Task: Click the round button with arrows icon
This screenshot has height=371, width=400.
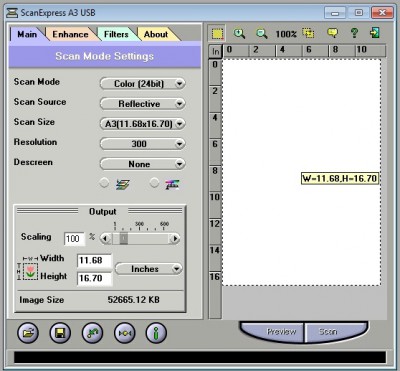Action: click(x=125, y=333)
